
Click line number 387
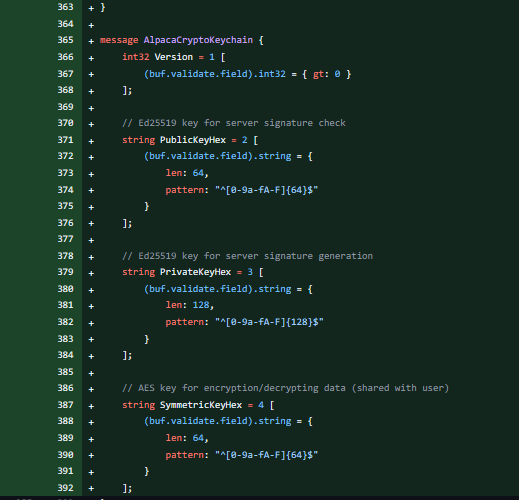click(65, 405)
